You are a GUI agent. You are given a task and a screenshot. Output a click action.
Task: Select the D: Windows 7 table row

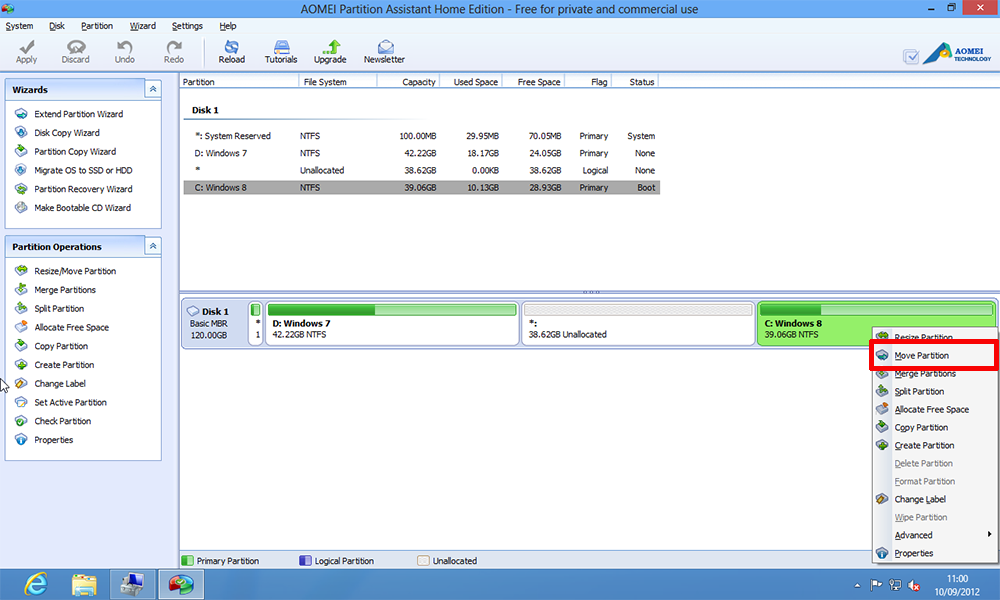tap(422, 153)
